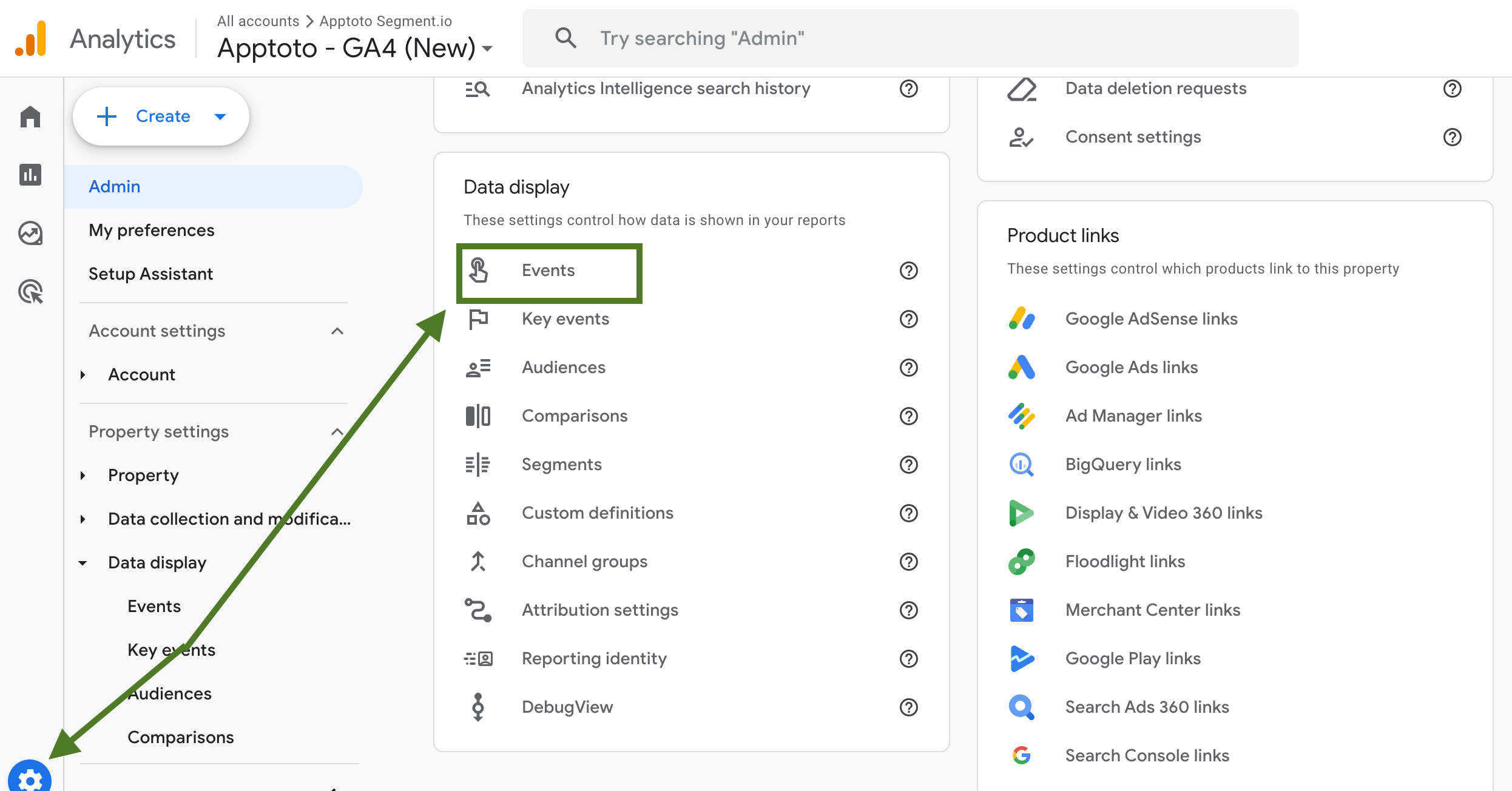Image resolution: width=1512 pixels, height=791 pixels.
Task: Click help icon for Comparisons row
Action: point(908,416)
